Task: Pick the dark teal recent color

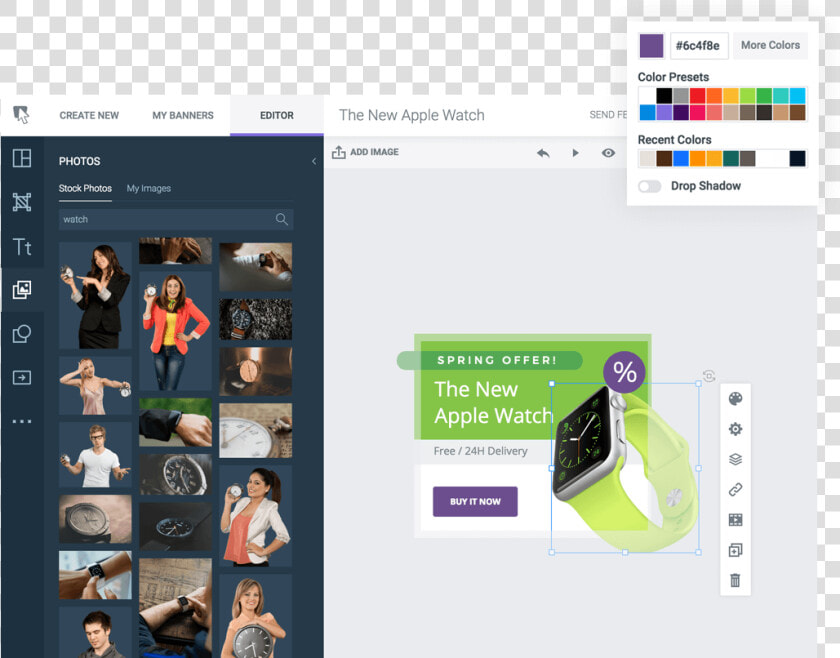Action: 731,159
